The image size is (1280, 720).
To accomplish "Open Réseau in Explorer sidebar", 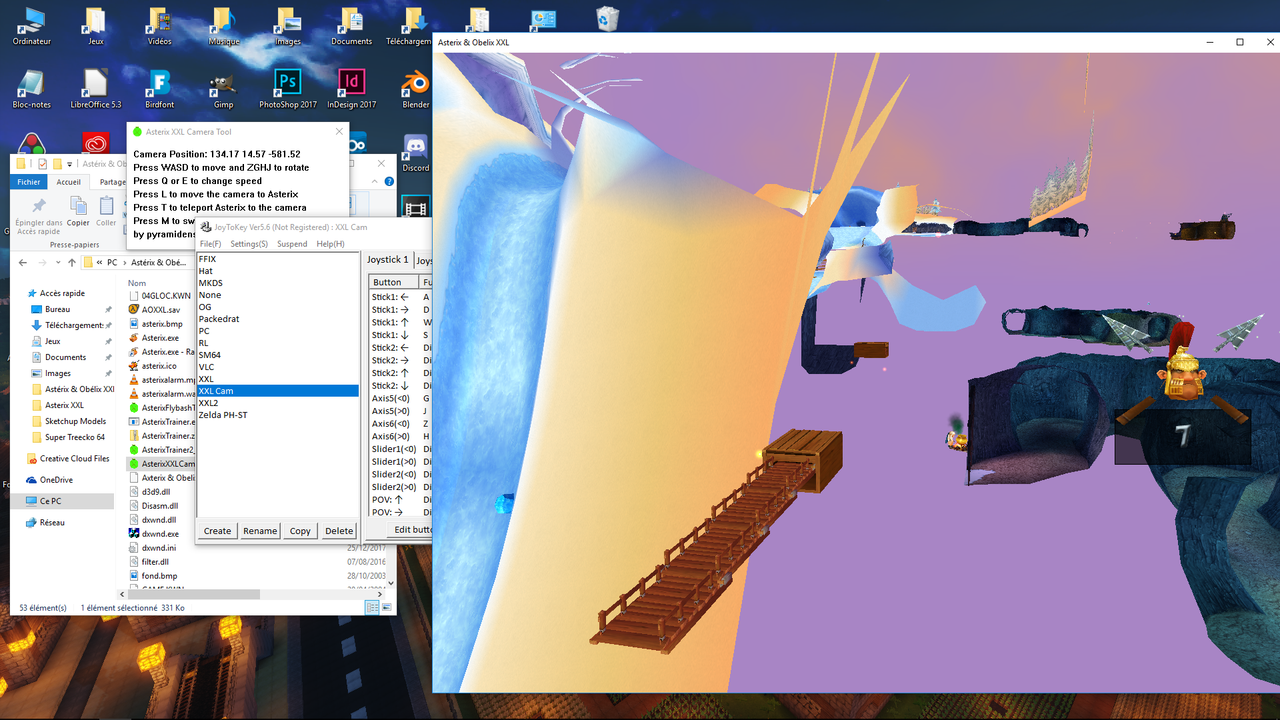I will 52,522.
